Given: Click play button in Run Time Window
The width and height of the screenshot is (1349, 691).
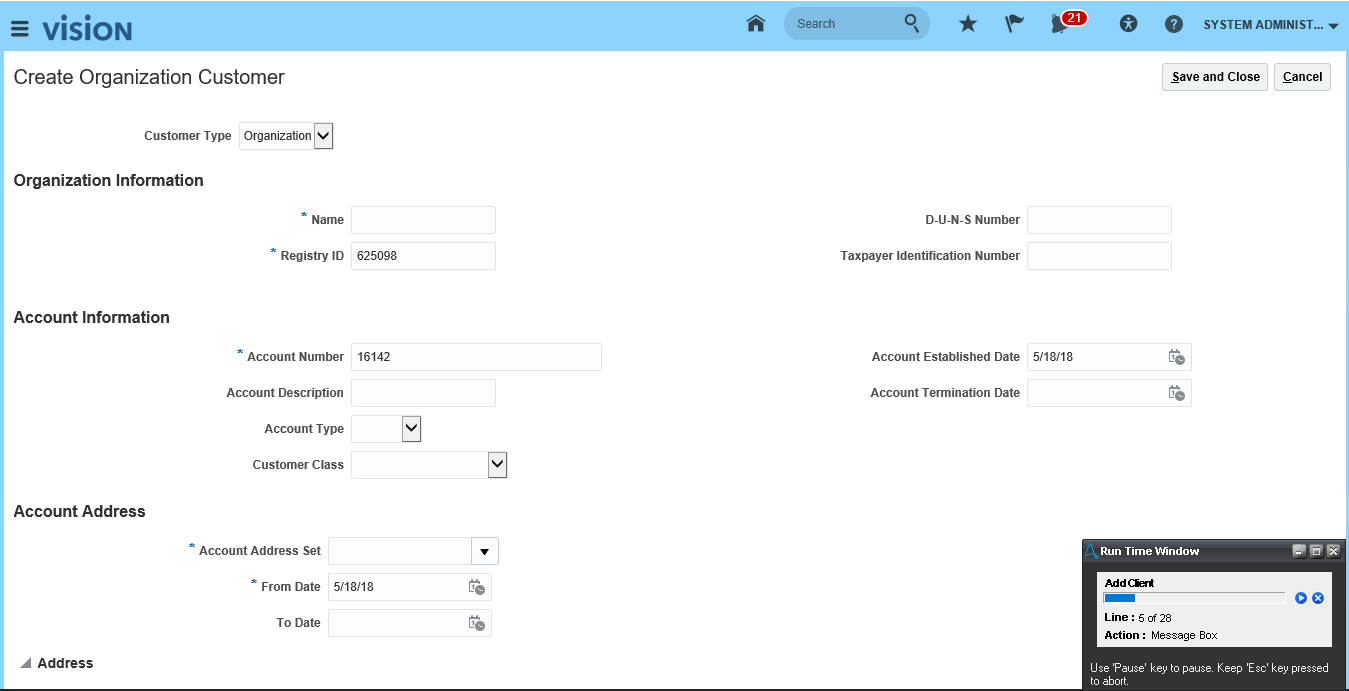Looking at the screenshot, I should pos(1301,598).
